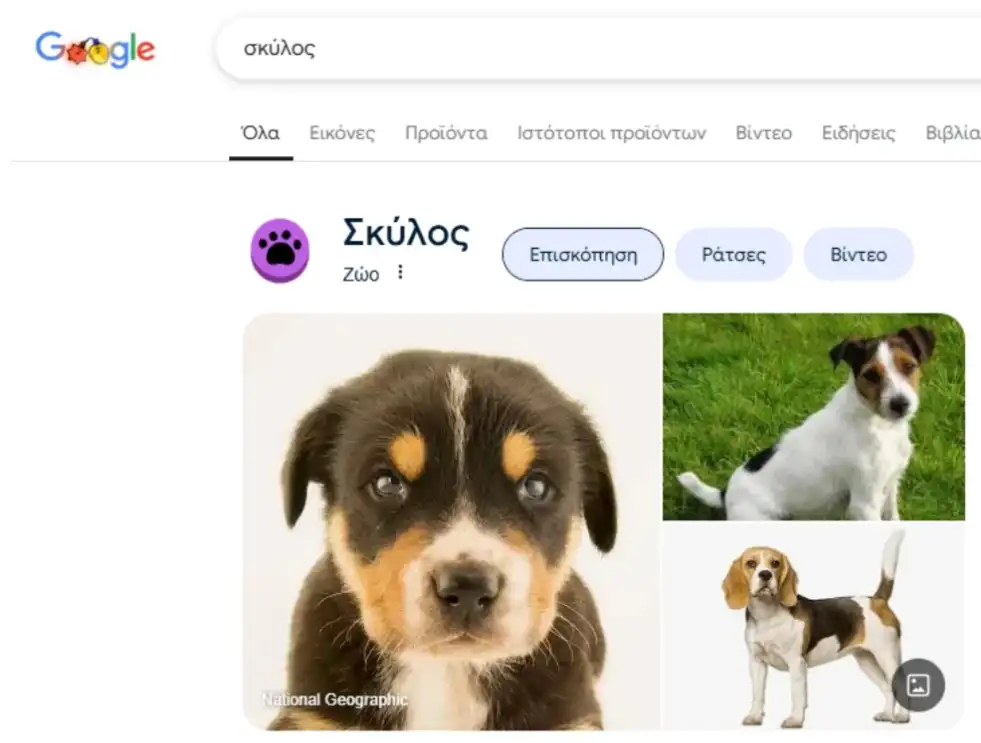
Task: Click the National Geographic caption label
Action: point(335,699)
